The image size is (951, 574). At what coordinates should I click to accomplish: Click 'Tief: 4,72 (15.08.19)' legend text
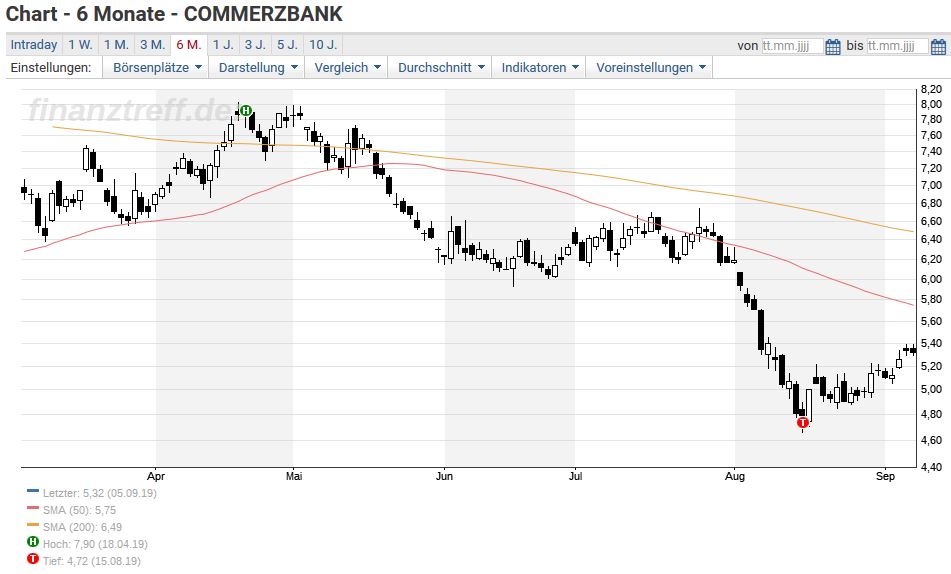92,561
